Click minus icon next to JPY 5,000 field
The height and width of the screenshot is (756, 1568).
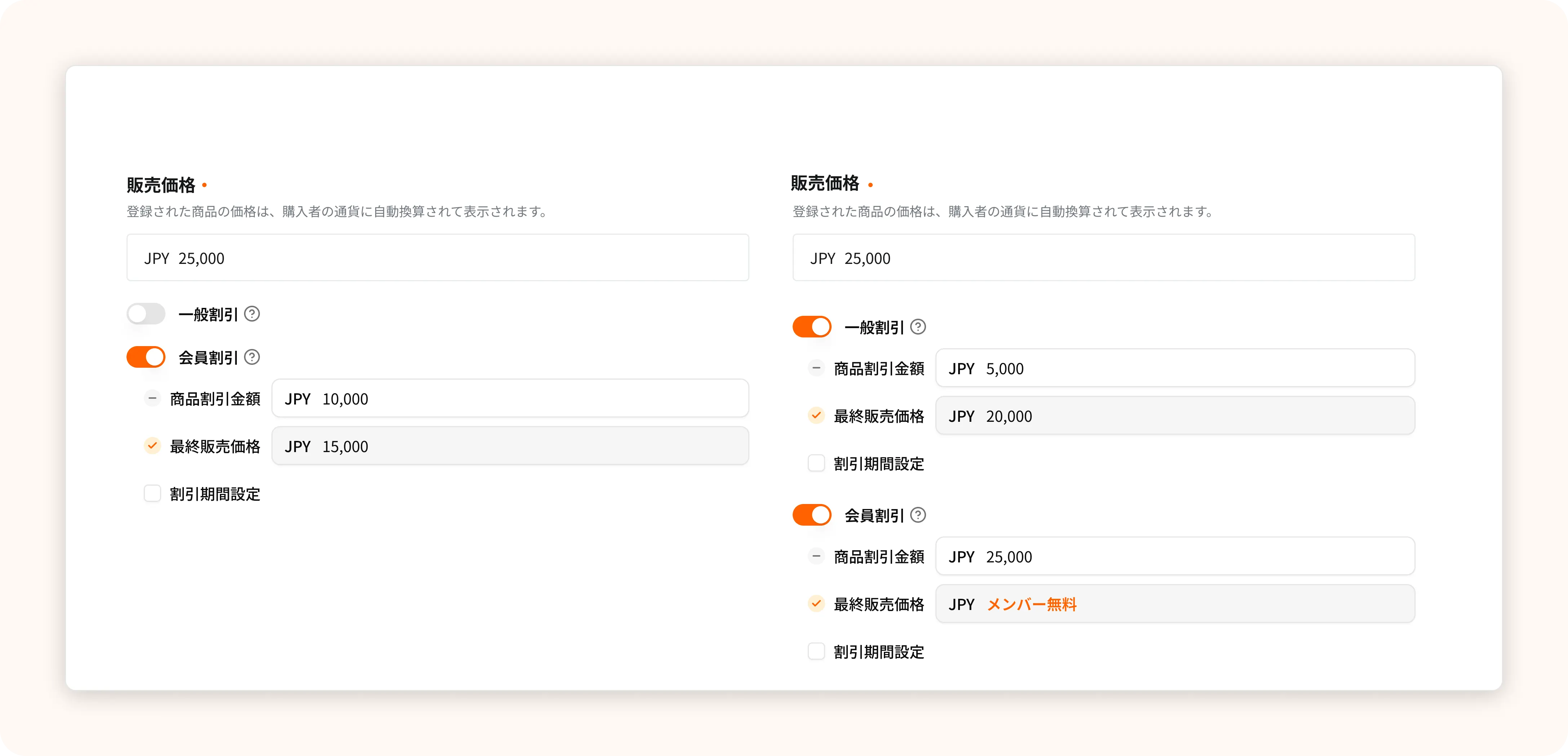[x=816, y=368]
